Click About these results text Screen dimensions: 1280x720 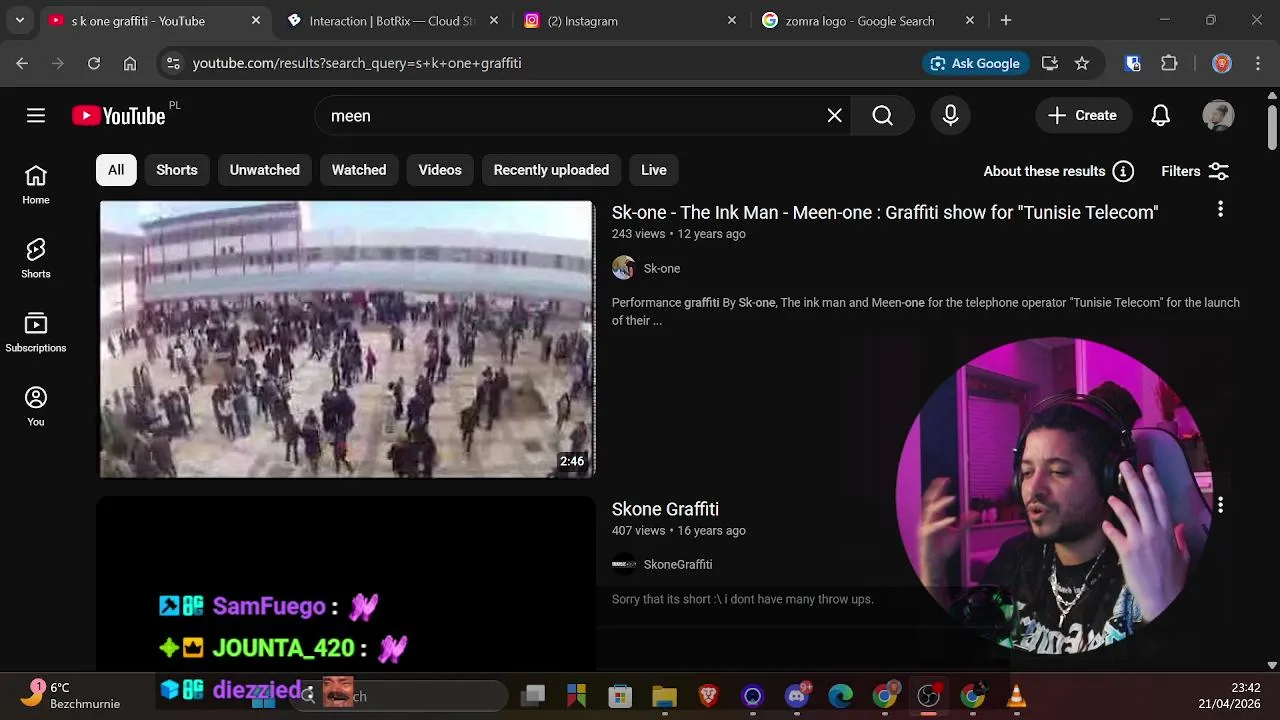1044,171
